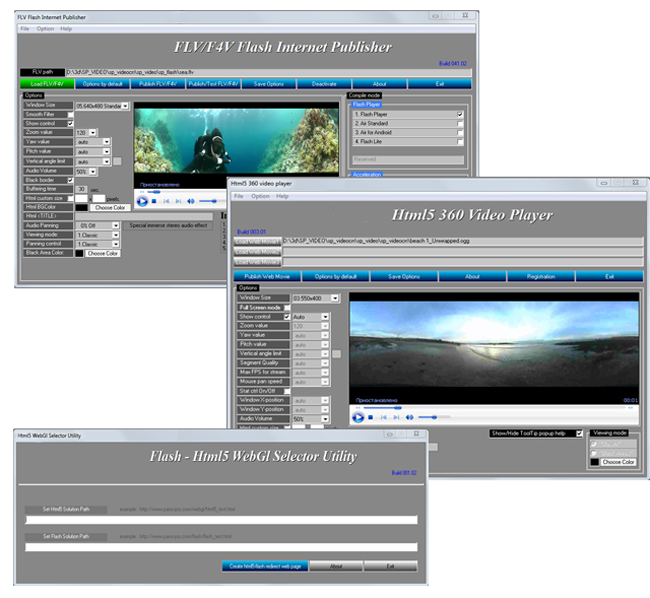Click Buffering time input field in FLV Publisher
Viewport: 650px width, 598px height.
pyautogui.click(x=81, y=189)
